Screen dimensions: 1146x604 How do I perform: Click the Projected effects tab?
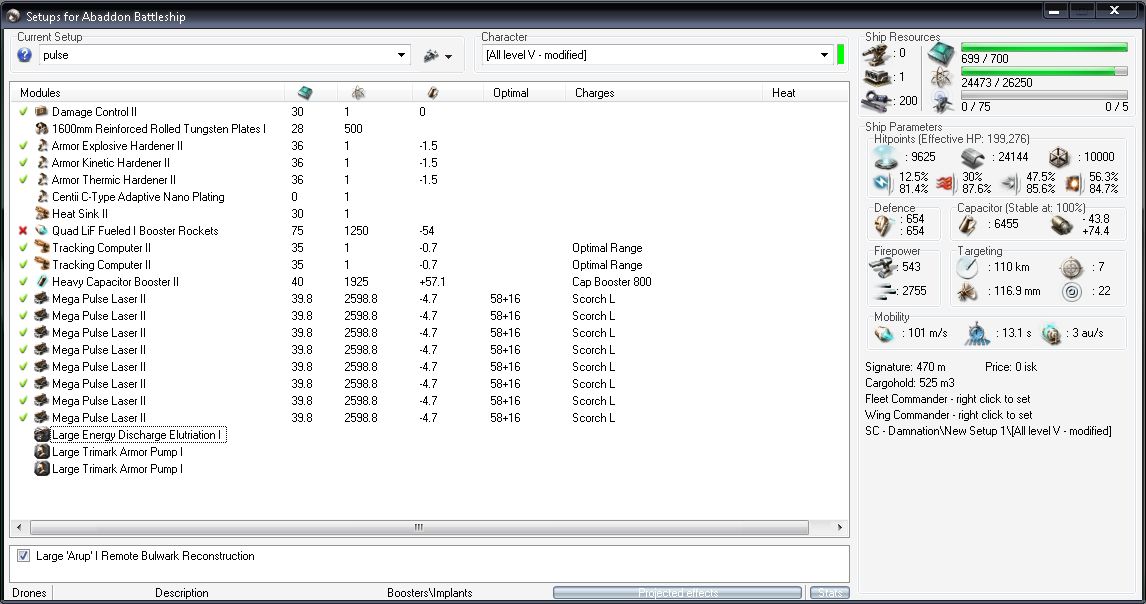[x=678, y=593]
